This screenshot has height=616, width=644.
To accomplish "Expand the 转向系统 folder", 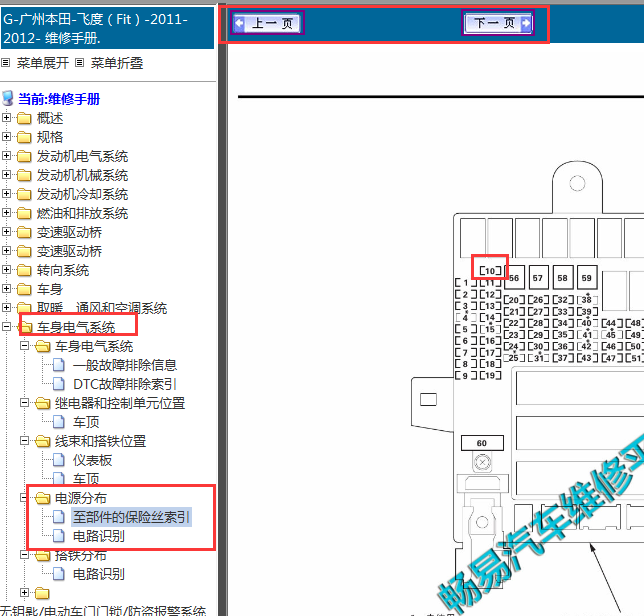I will click(6, 269).
